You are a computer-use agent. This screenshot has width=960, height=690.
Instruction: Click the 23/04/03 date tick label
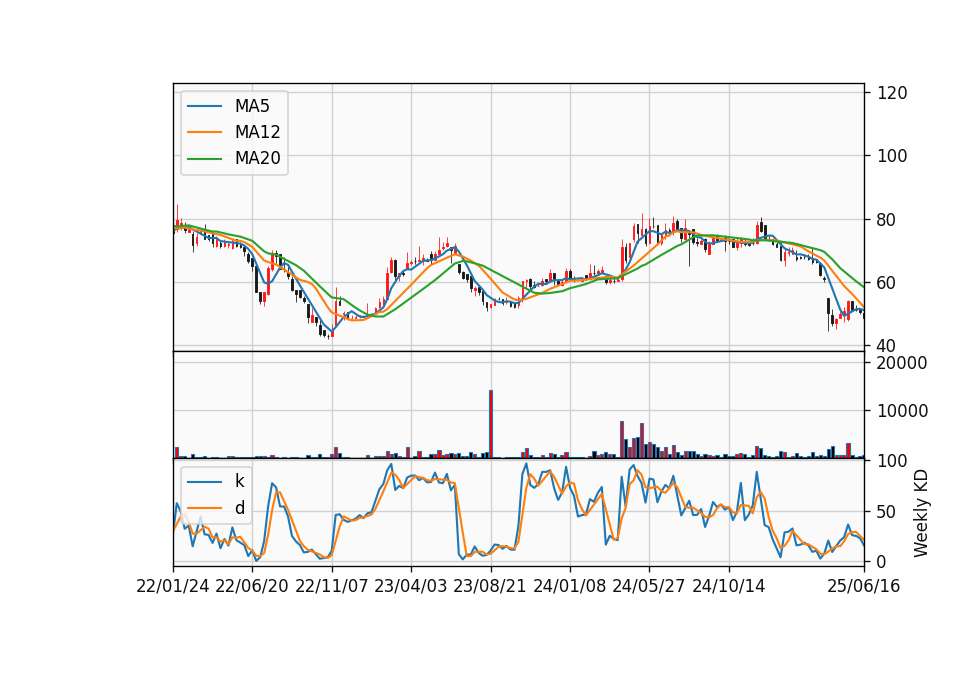[411, 587]
